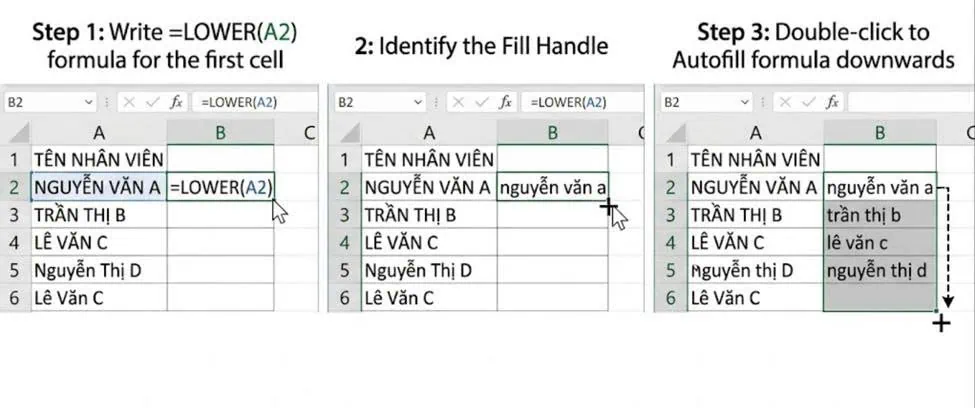Select cell containing 'trần thị b' in Step 3

[879, 215]
